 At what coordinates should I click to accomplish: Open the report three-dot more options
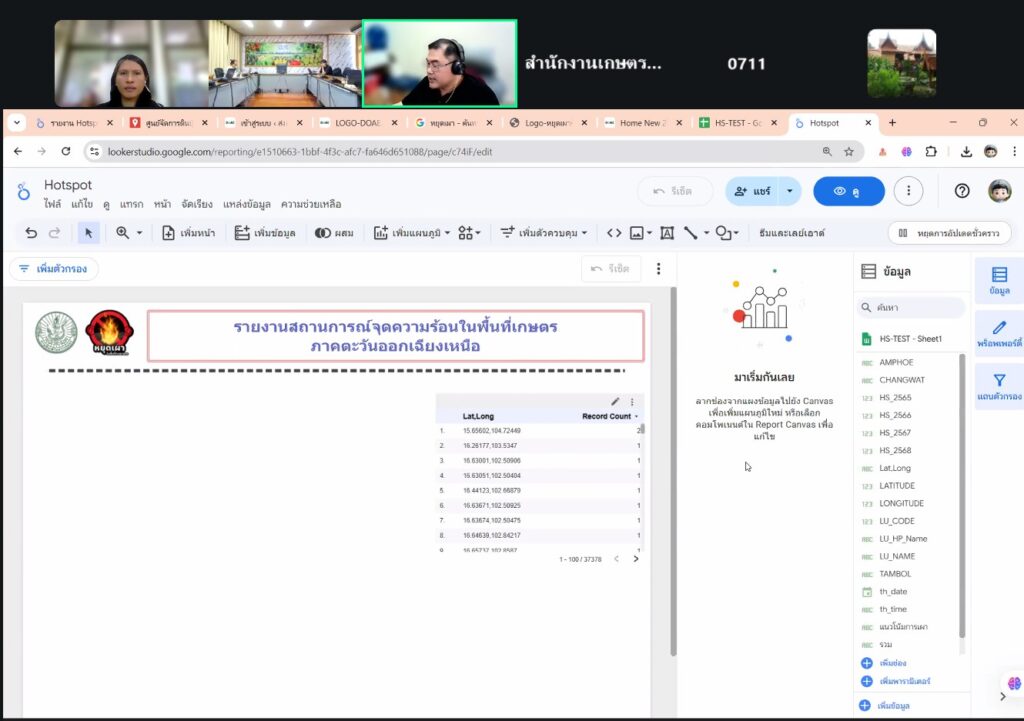tap(908, 191)
